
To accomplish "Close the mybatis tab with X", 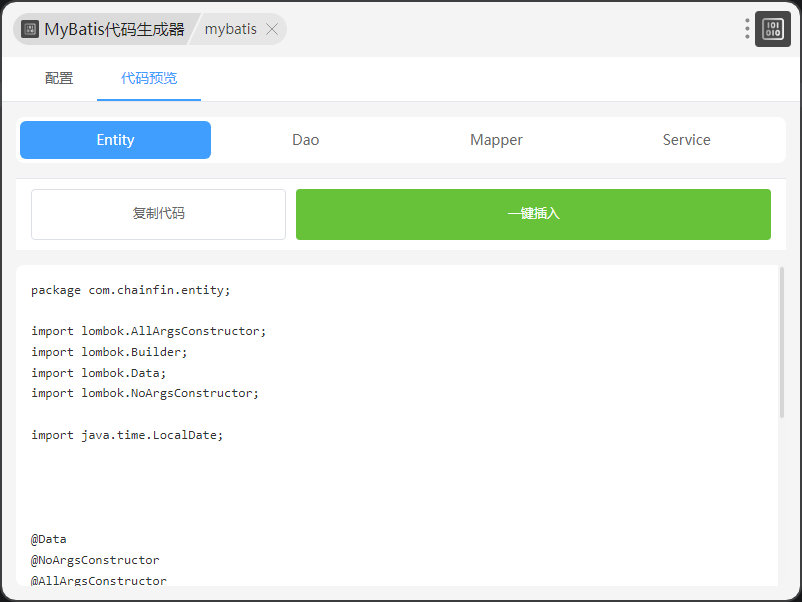I will tap(272, 29).
